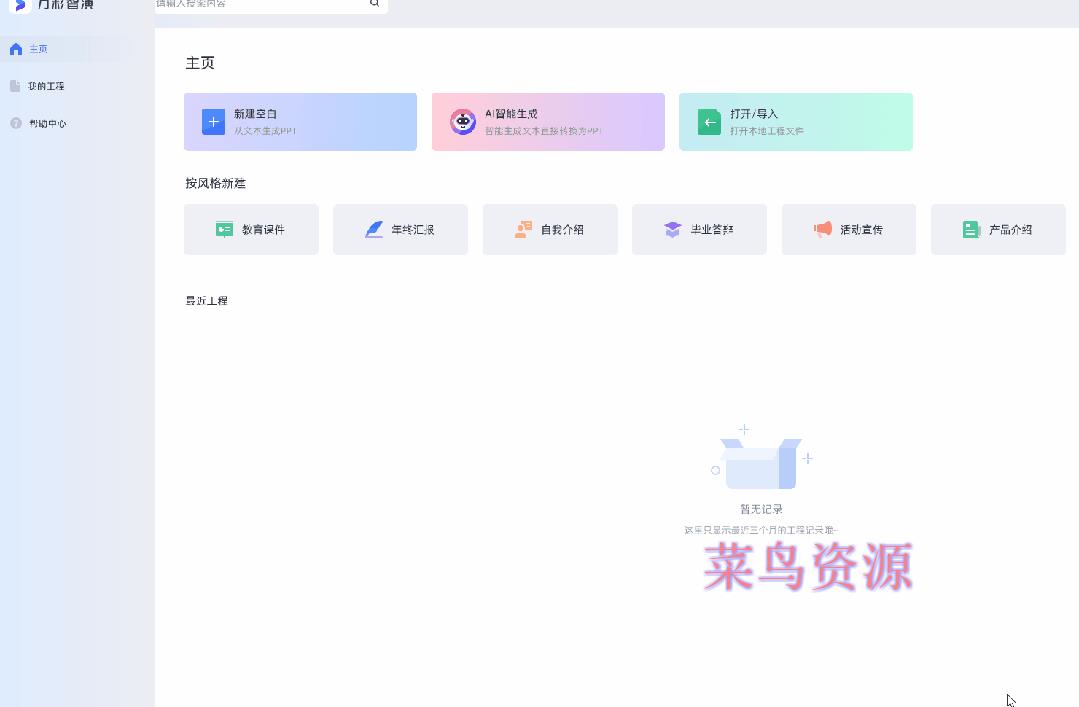Screen dimensions: 1079x707
Task: Click the AI robot icon on 智能生成 card
Action: coord(462,121)
